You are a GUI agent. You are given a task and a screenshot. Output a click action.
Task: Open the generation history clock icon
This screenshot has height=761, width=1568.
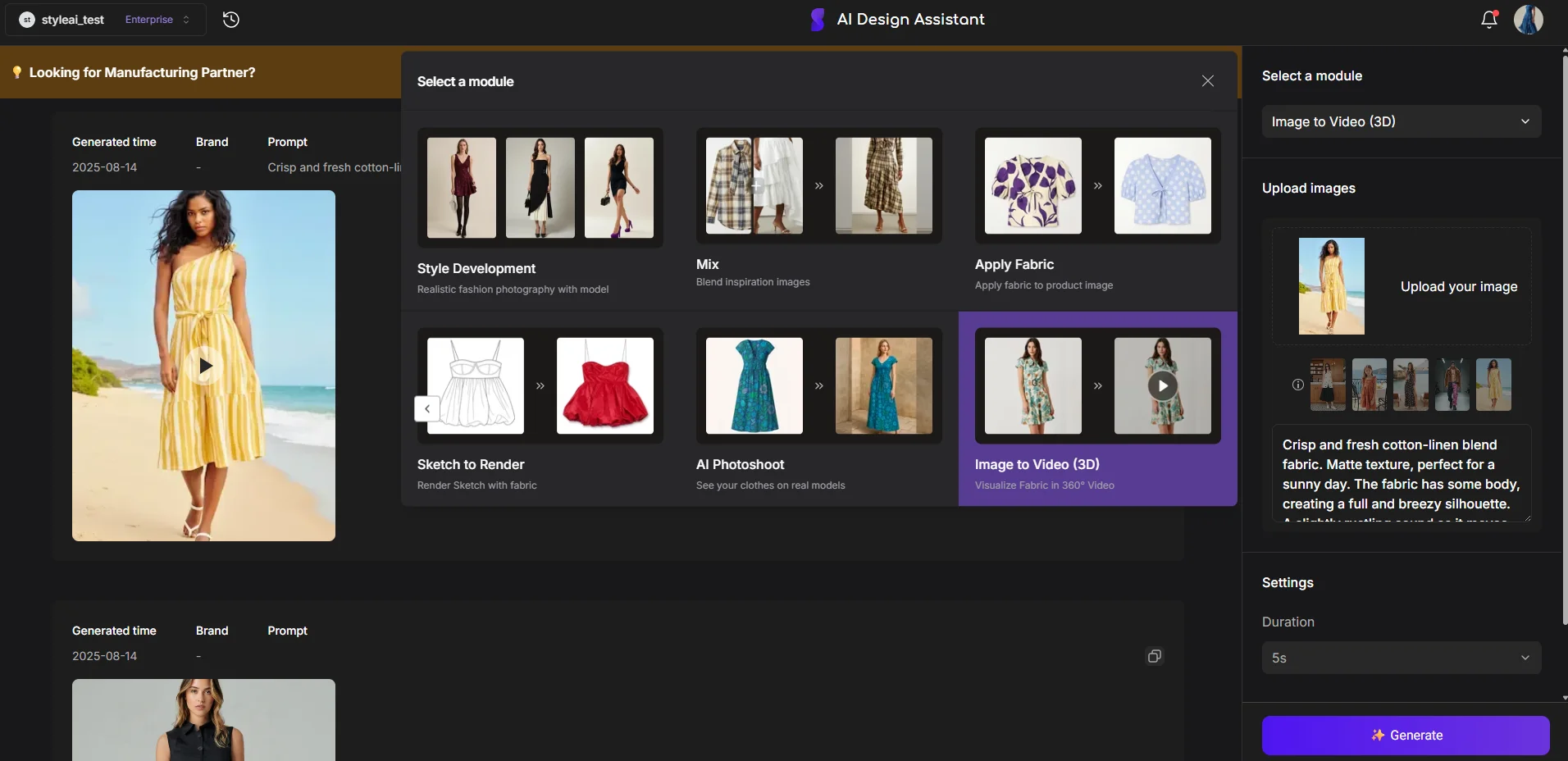pos(231,20)
